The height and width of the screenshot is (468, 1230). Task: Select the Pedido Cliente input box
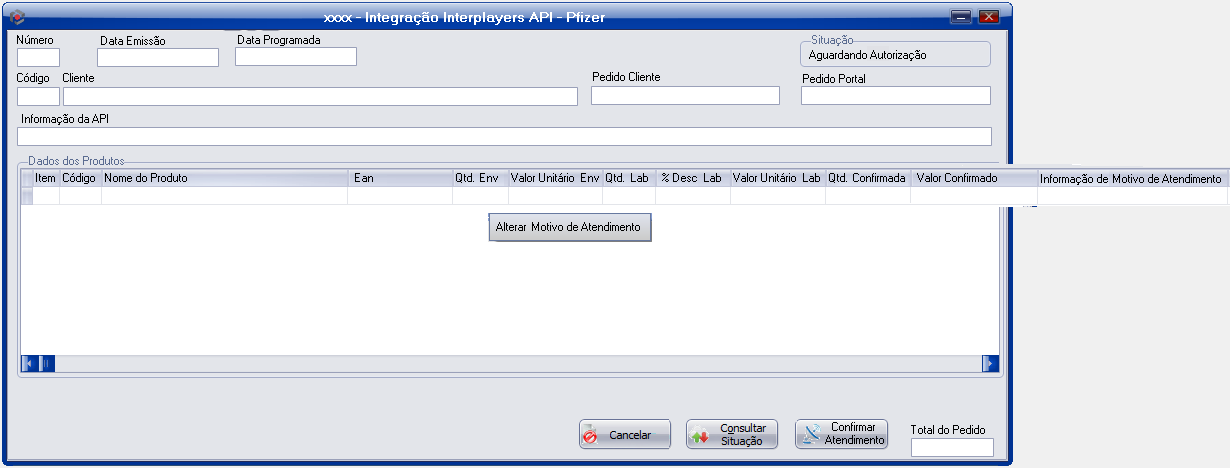pos(685,95)
